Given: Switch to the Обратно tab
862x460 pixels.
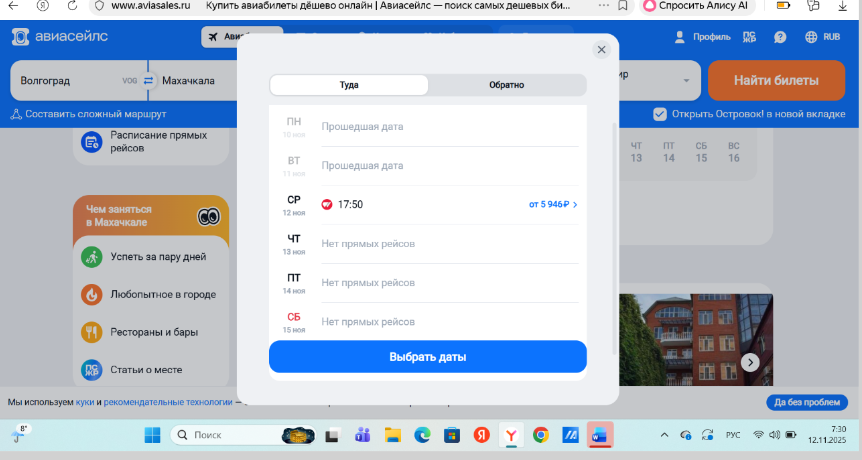Looking at the screenshot, I should pyautogui.click(x=507, y=85).
